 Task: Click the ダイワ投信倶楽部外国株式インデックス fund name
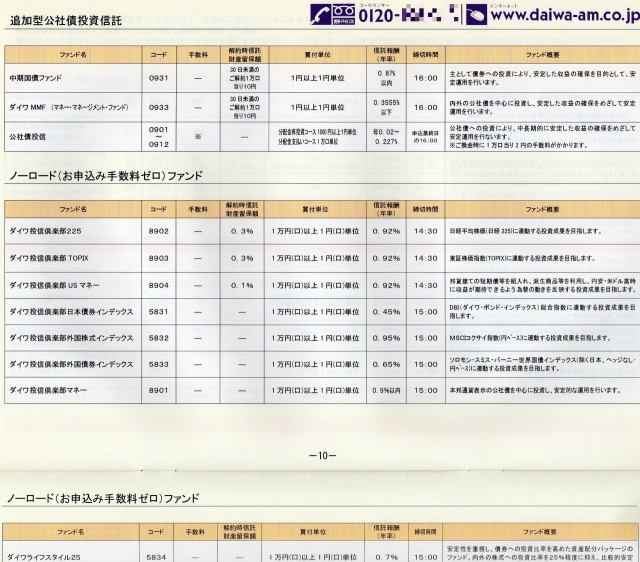[71, 338]
